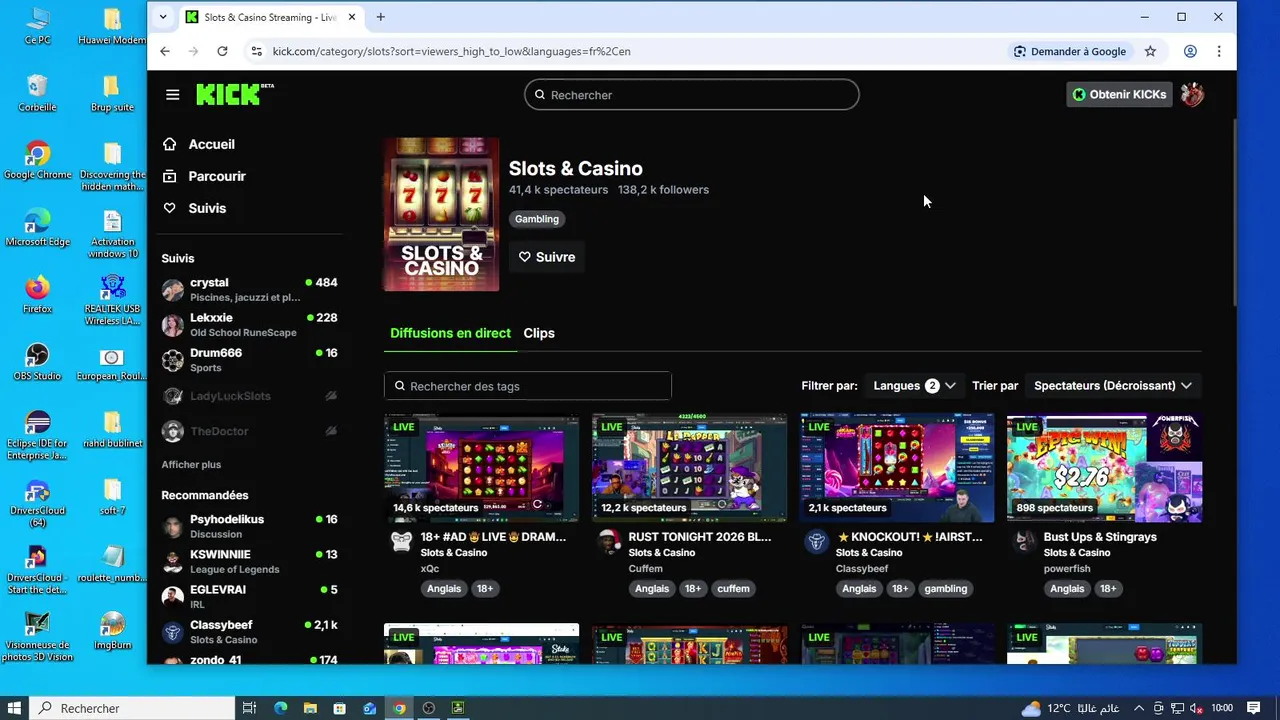
Task: Open the ImgBurn desktop icon
Action: (x=112, y=631)
